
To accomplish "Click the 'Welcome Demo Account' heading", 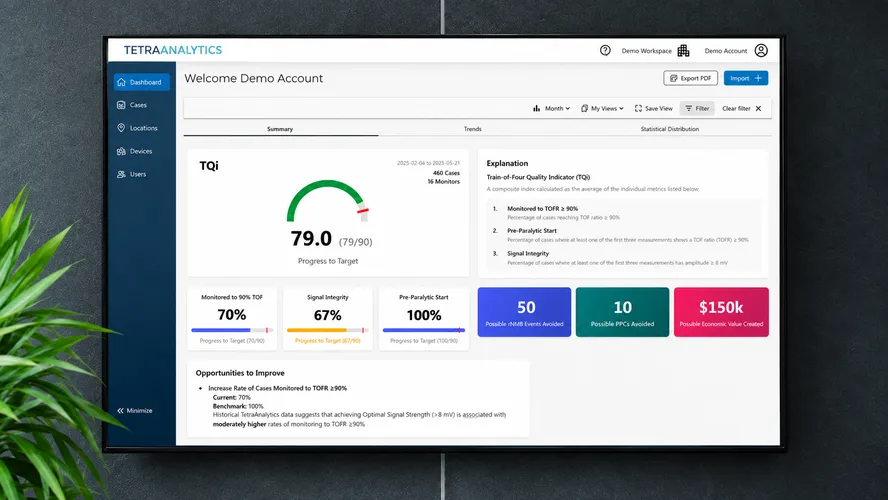I will point(253,79).
